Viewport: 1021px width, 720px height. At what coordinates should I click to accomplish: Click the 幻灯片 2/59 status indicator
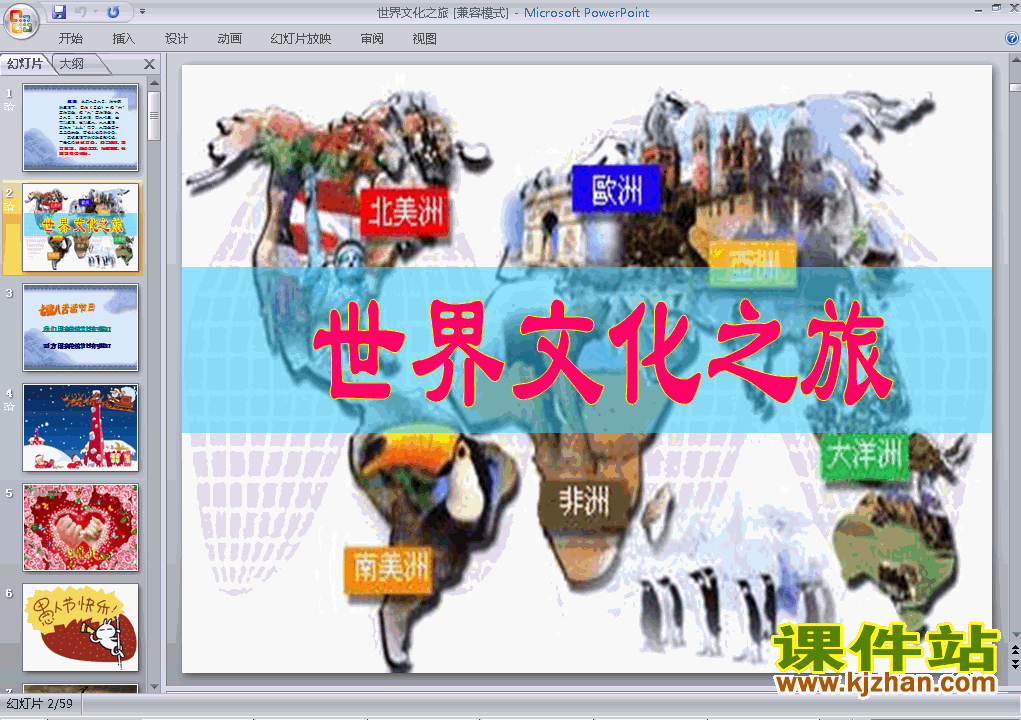[40, 704]
